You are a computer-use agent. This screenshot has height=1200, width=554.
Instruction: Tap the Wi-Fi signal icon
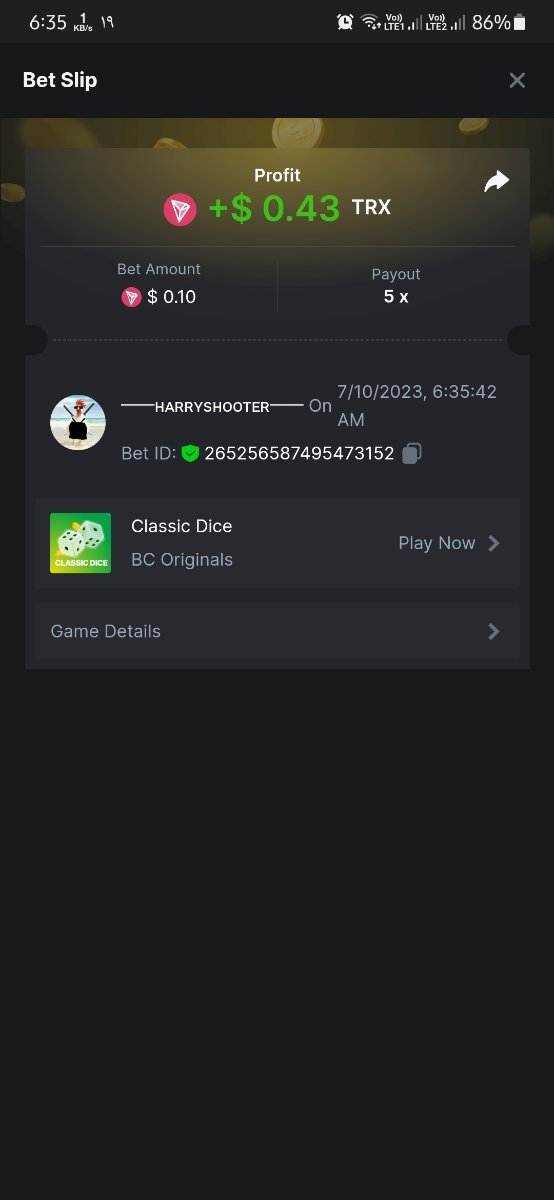click(370, 22)
